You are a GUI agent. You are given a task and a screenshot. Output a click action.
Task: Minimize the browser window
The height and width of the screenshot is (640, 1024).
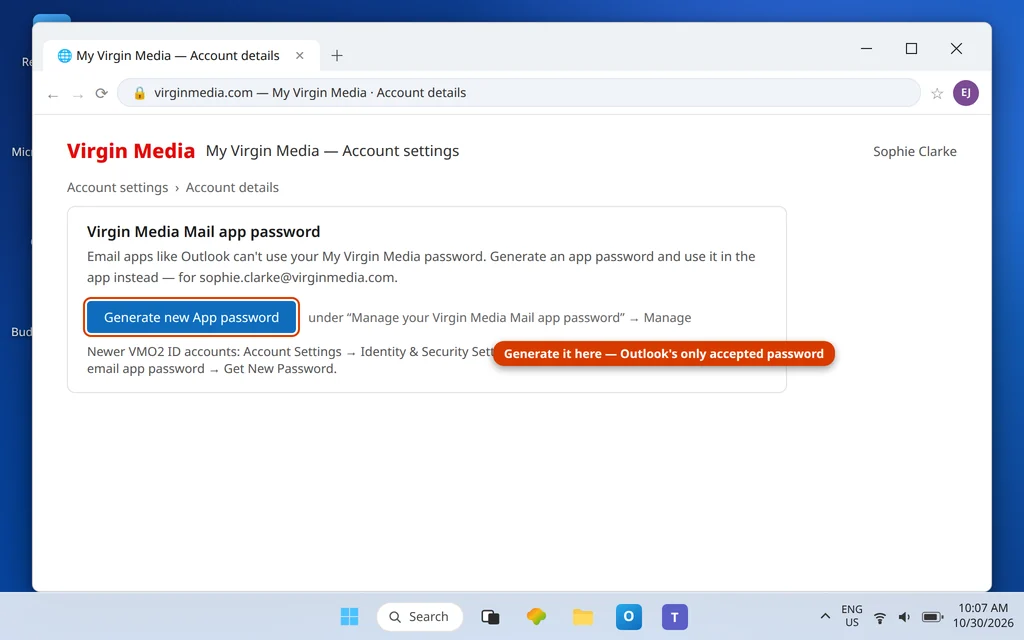click(x=867, y=48)
